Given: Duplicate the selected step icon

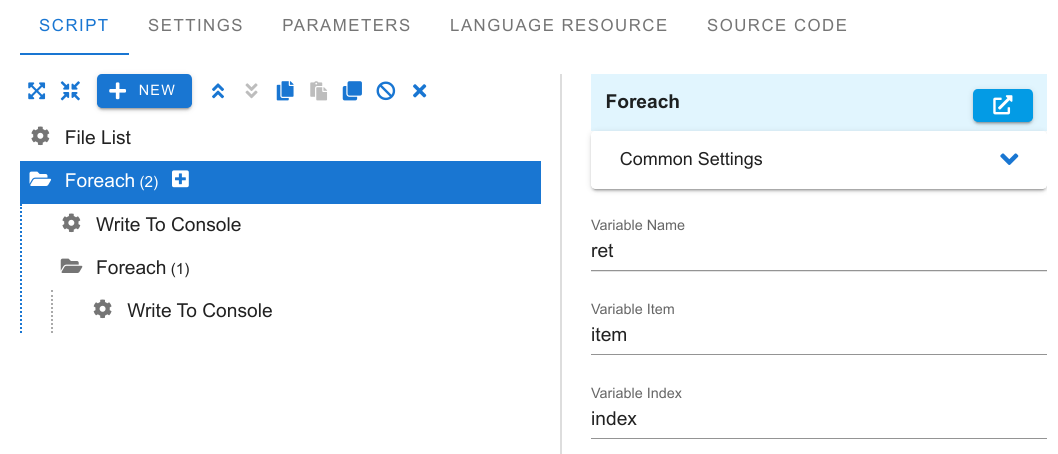Looking at the screenshot, I should tap(352, 91).
